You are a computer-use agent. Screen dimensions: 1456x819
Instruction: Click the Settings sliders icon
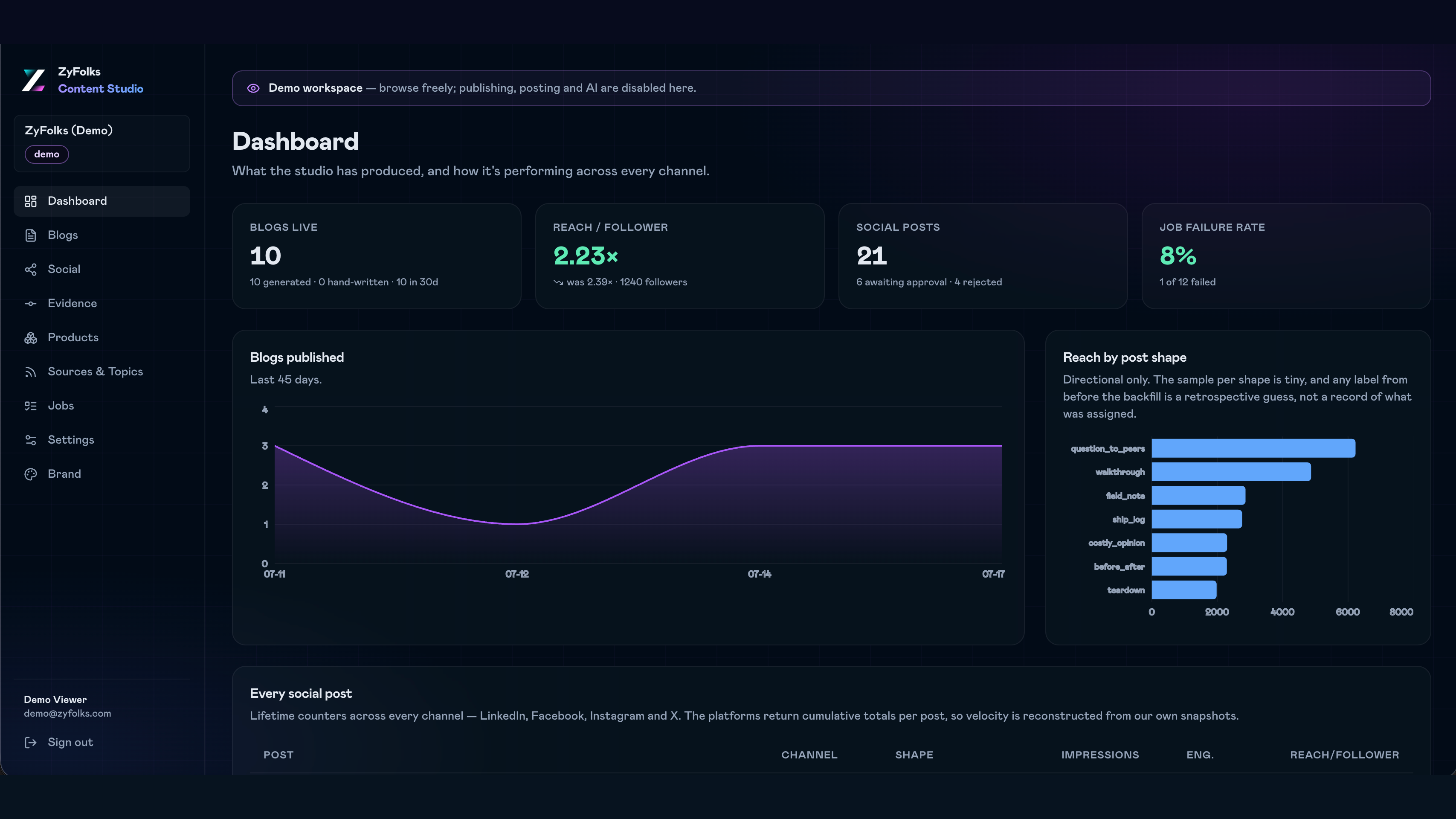(x=31, y=440)
